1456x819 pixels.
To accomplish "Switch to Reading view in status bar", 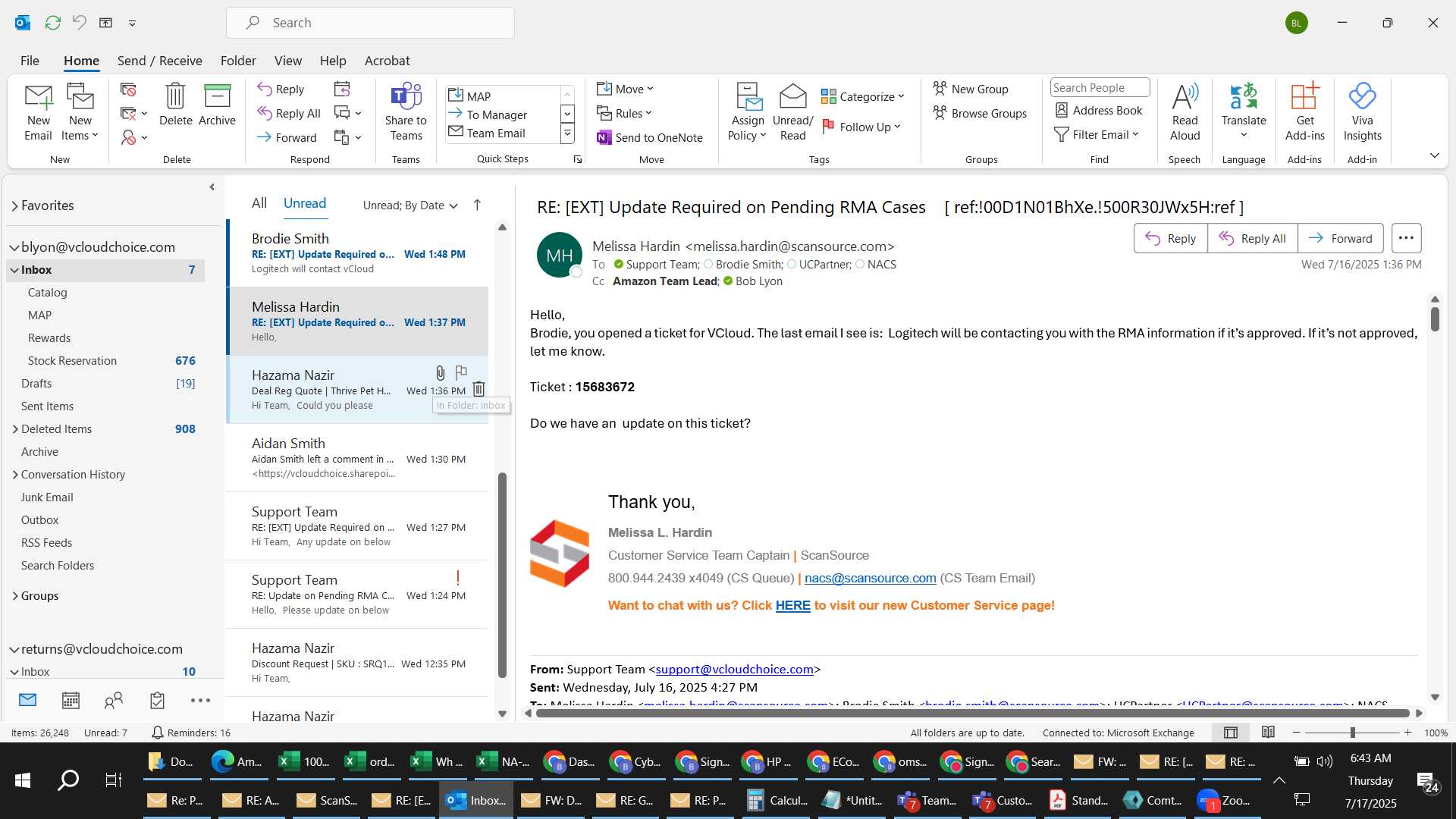I will (1268, 732).
